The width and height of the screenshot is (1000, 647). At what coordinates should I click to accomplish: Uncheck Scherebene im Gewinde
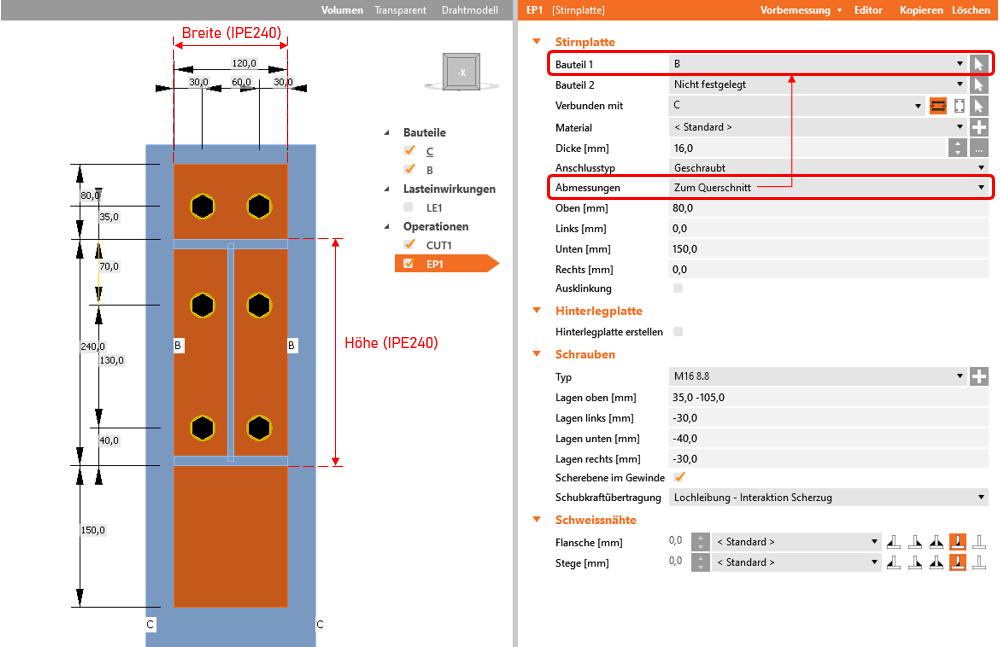click(x=679, y=478)
